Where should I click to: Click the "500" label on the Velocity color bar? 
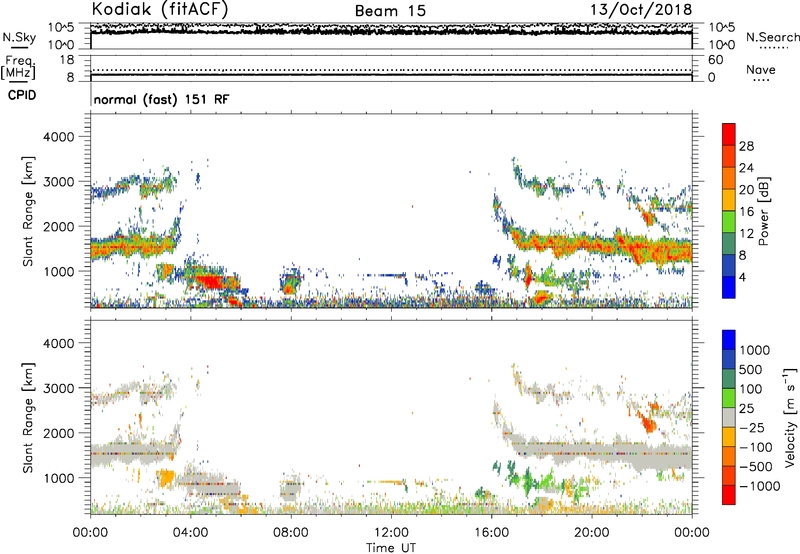click(749, 370)
